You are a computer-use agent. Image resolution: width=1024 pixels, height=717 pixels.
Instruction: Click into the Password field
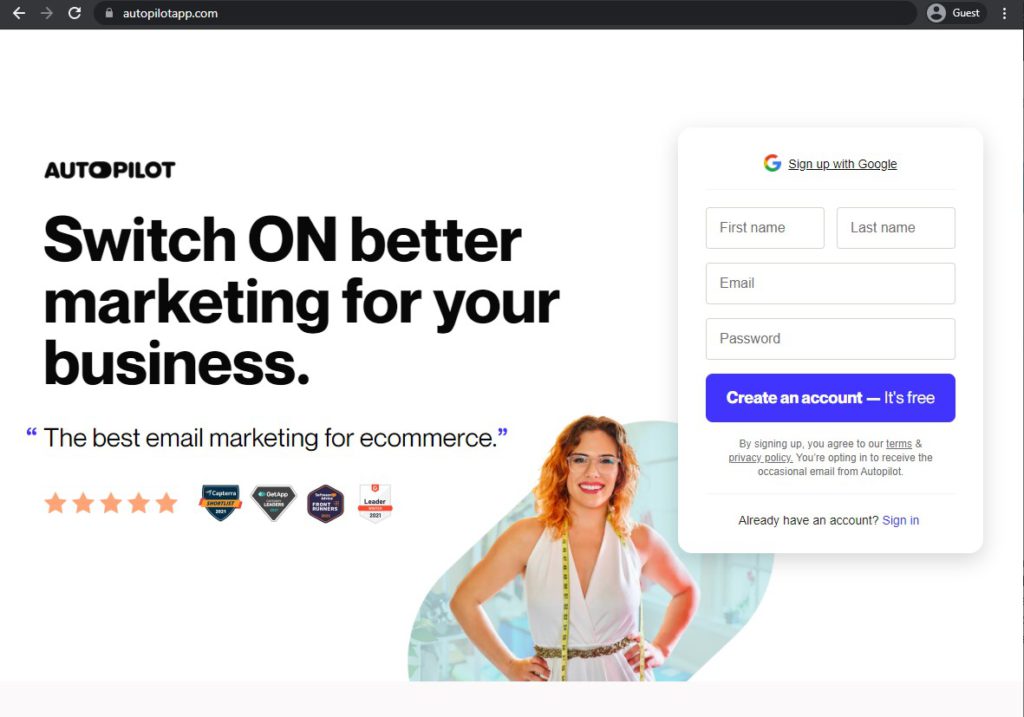pos(830,339)
